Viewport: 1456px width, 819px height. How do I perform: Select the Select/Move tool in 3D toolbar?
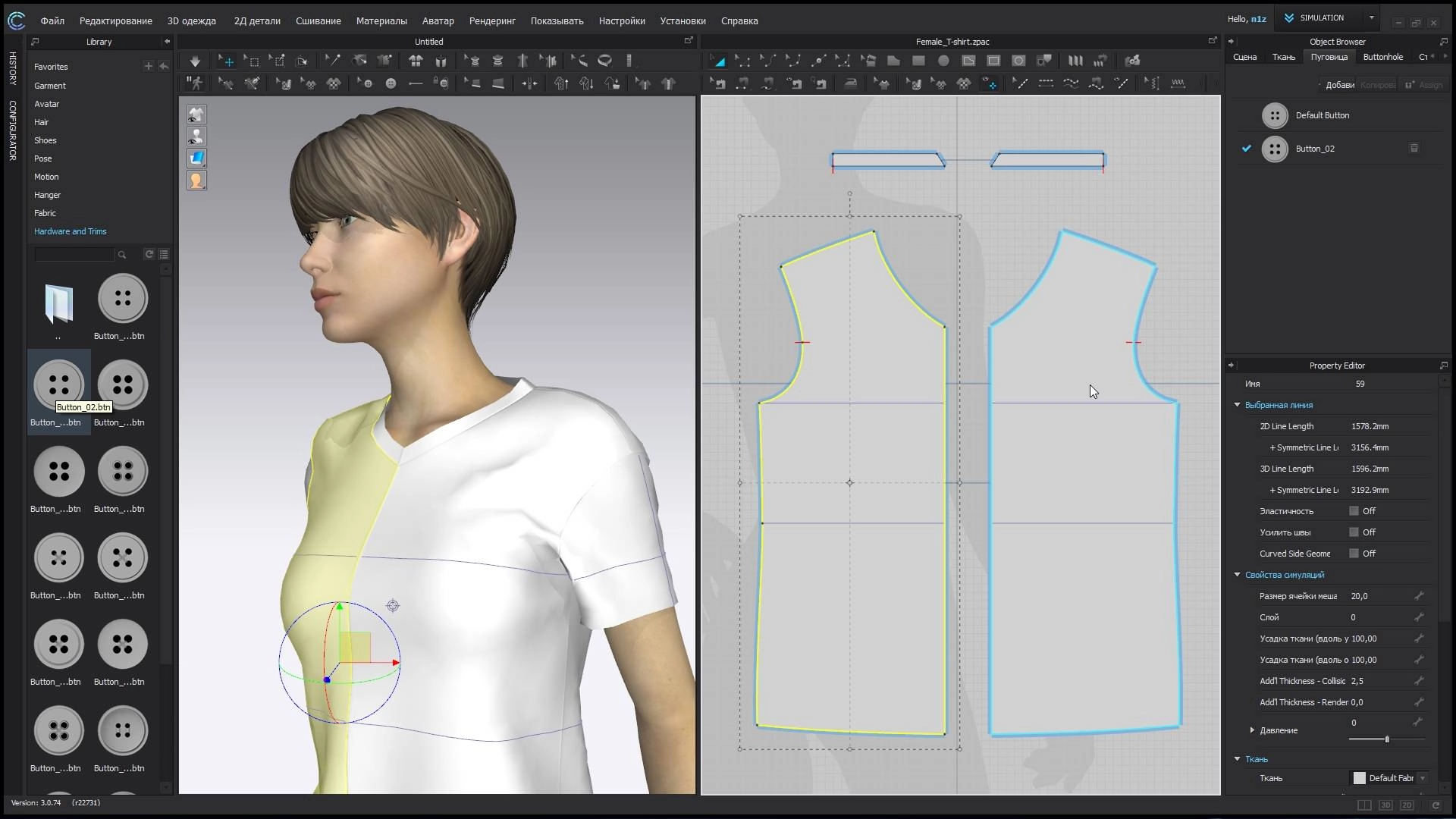[x=226, y=61]
